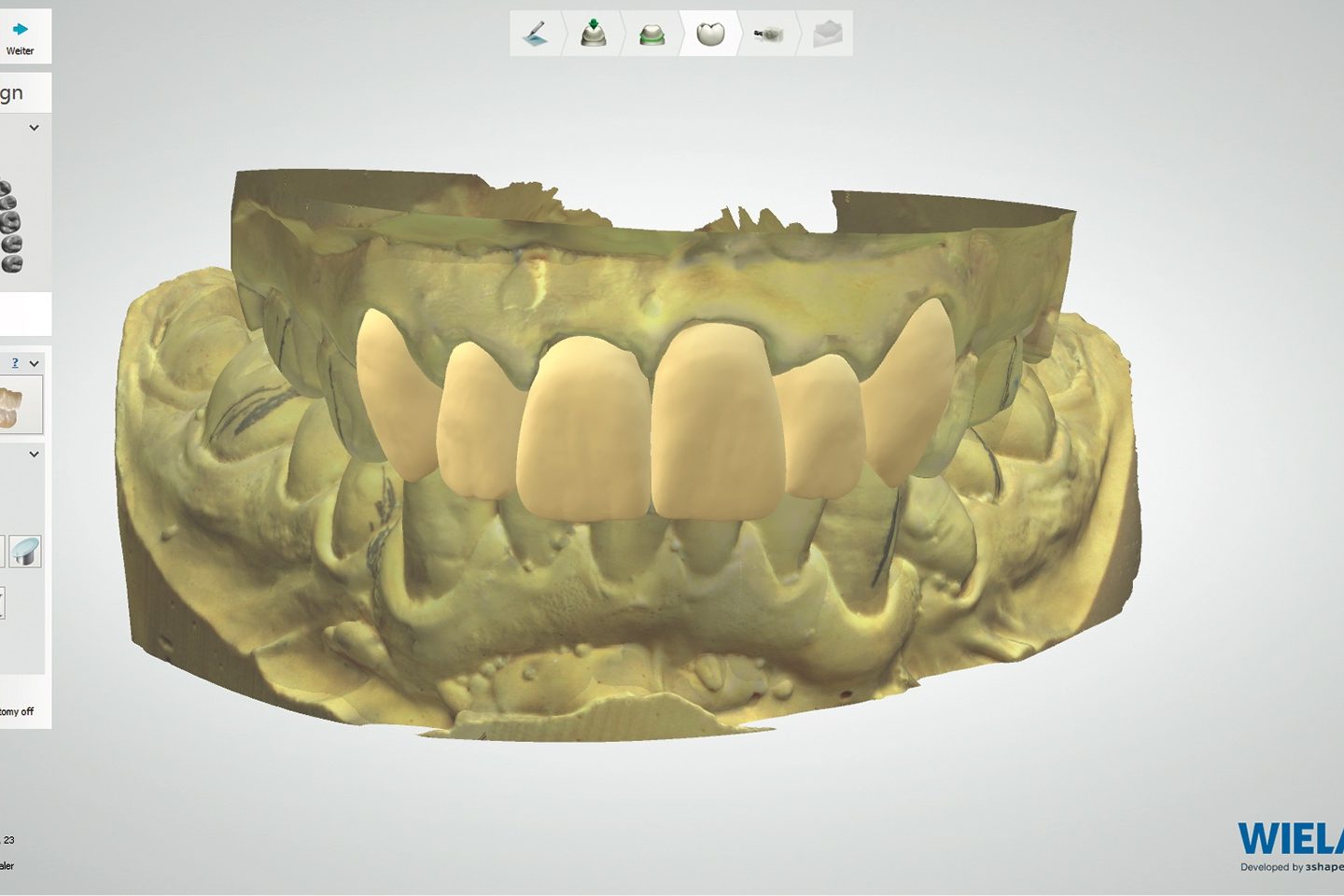The width and height of the screenshot is (1344, 896).
Task: Toggle the anatomy off option
Action: [17, 711]
